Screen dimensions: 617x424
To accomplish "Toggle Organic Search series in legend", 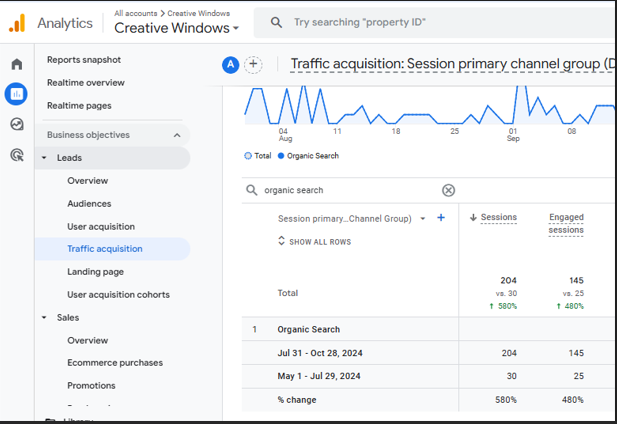I will point(308,156).
